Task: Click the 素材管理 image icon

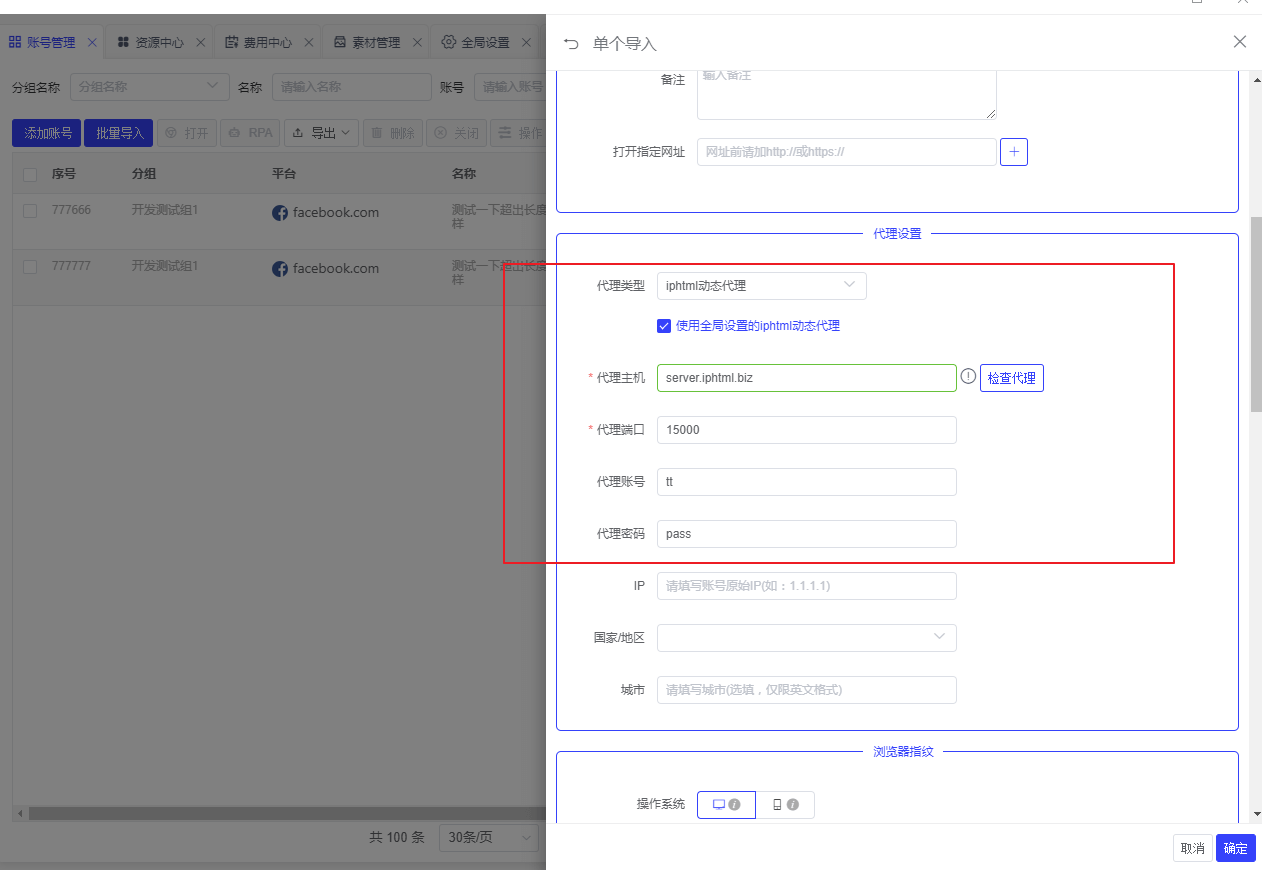Action: 341,42
